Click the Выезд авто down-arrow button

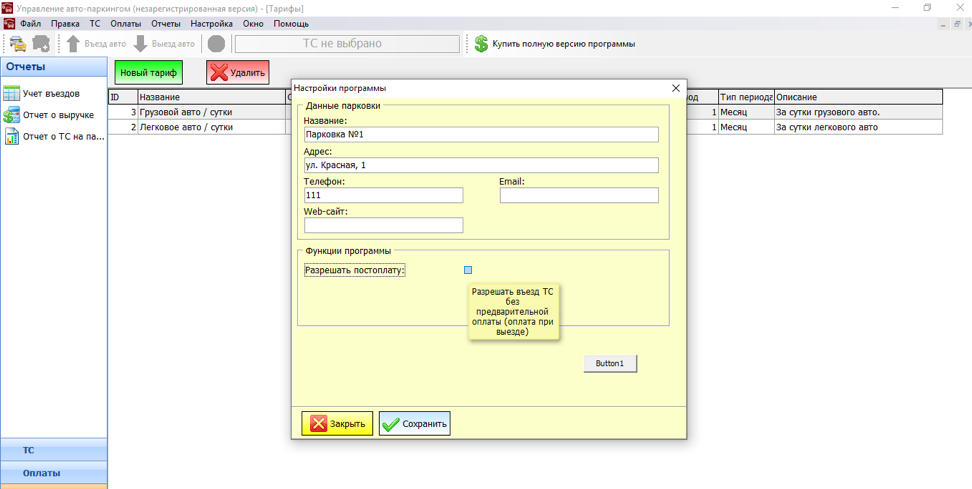[164, 44]
